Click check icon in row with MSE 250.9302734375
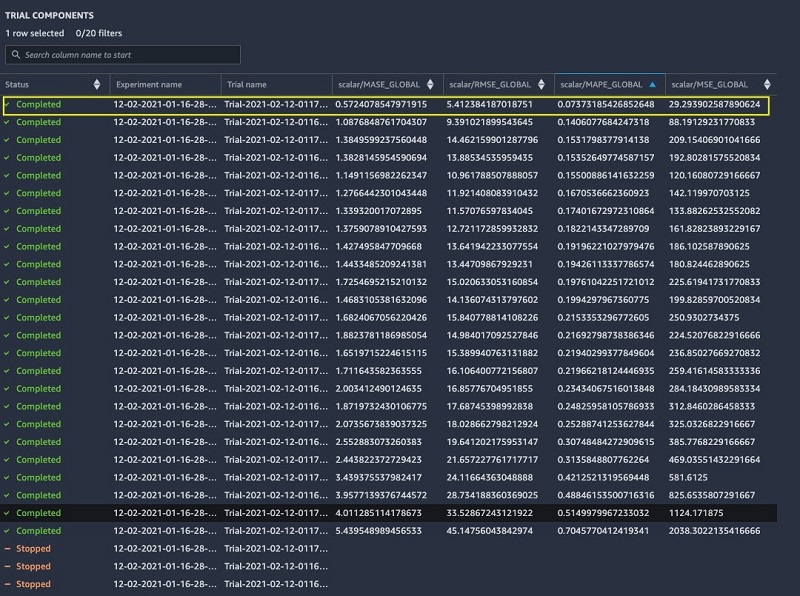 pos(7,317)
